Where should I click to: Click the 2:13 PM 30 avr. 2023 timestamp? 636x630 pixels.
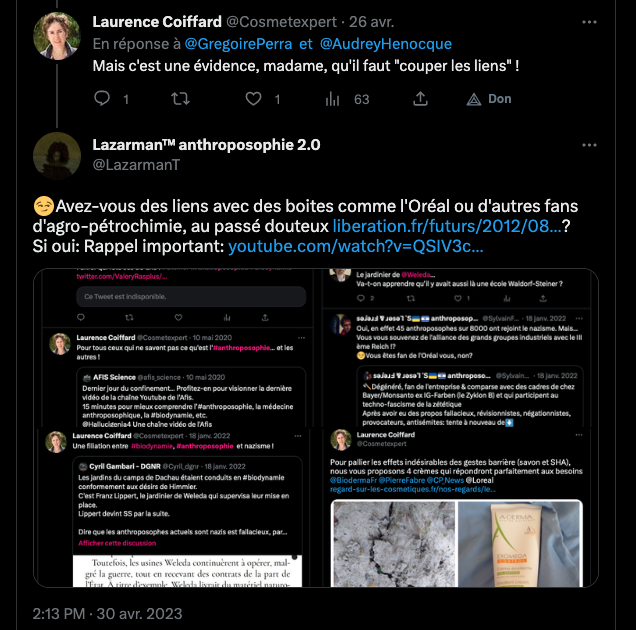107,614
